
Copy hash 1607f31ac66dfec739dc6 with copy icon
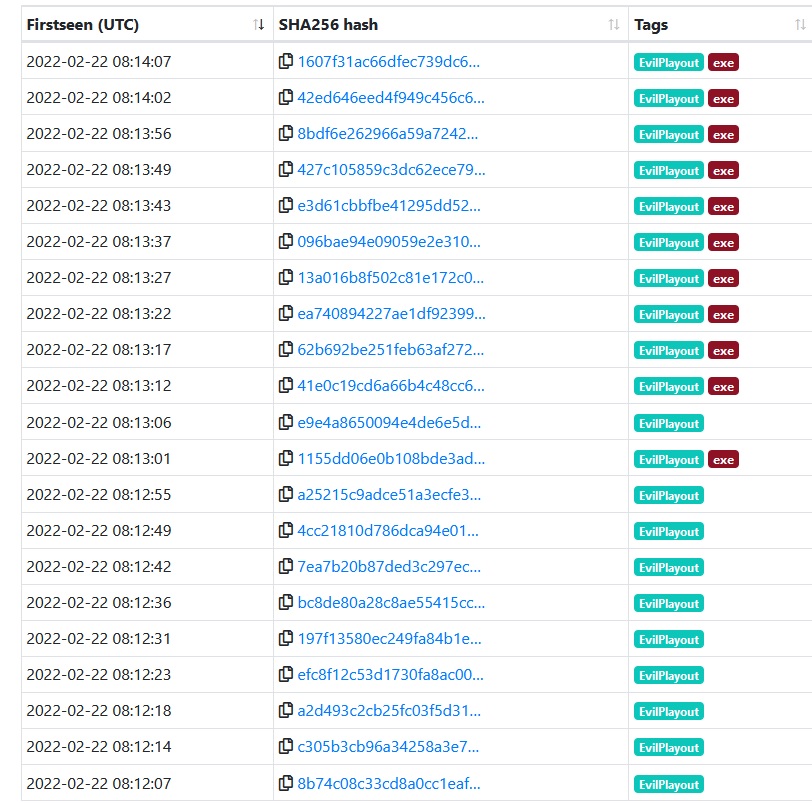pyautogui.click(x=285, y=61)
